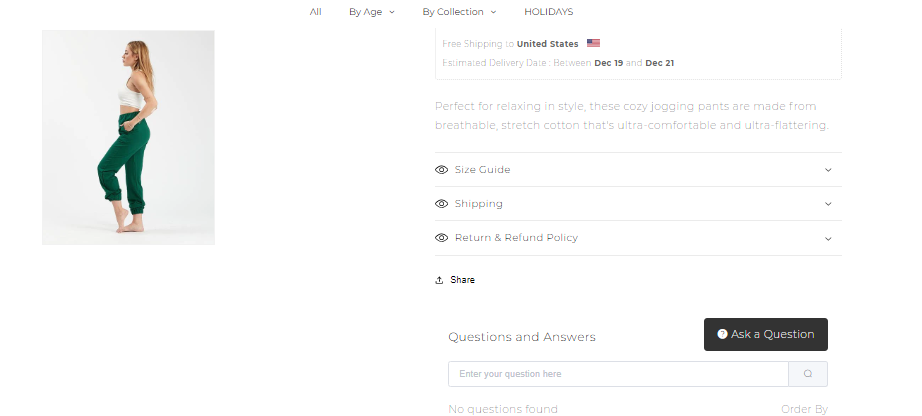Click the Share text link
922x416 pixels.
pos(463,280)
